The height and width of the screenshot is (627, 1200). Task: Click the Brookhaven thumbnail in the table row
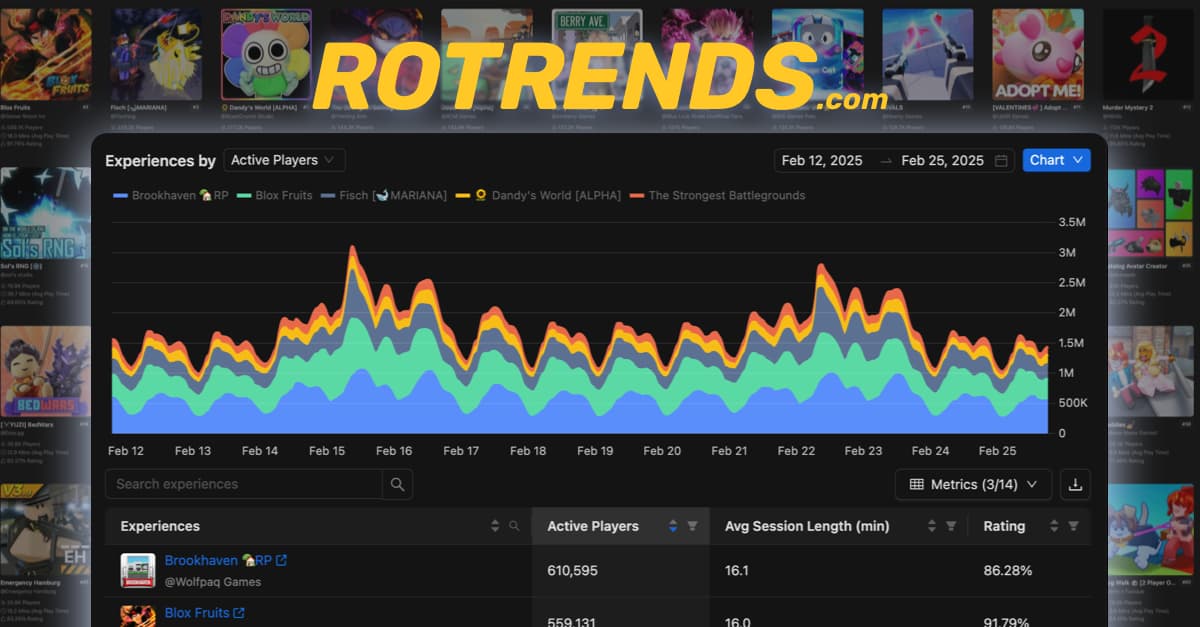coord(137,570)
